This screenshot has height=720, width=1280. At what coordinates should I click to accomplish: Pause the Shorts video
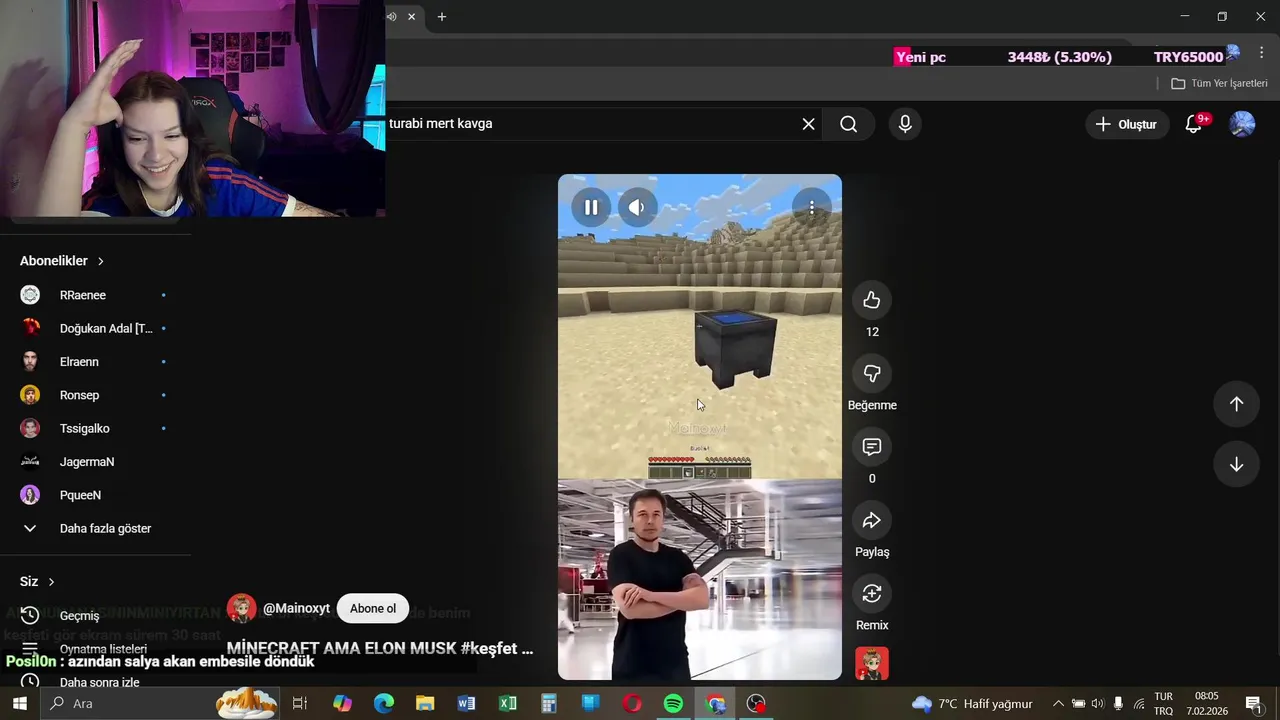tap(591, 207)
